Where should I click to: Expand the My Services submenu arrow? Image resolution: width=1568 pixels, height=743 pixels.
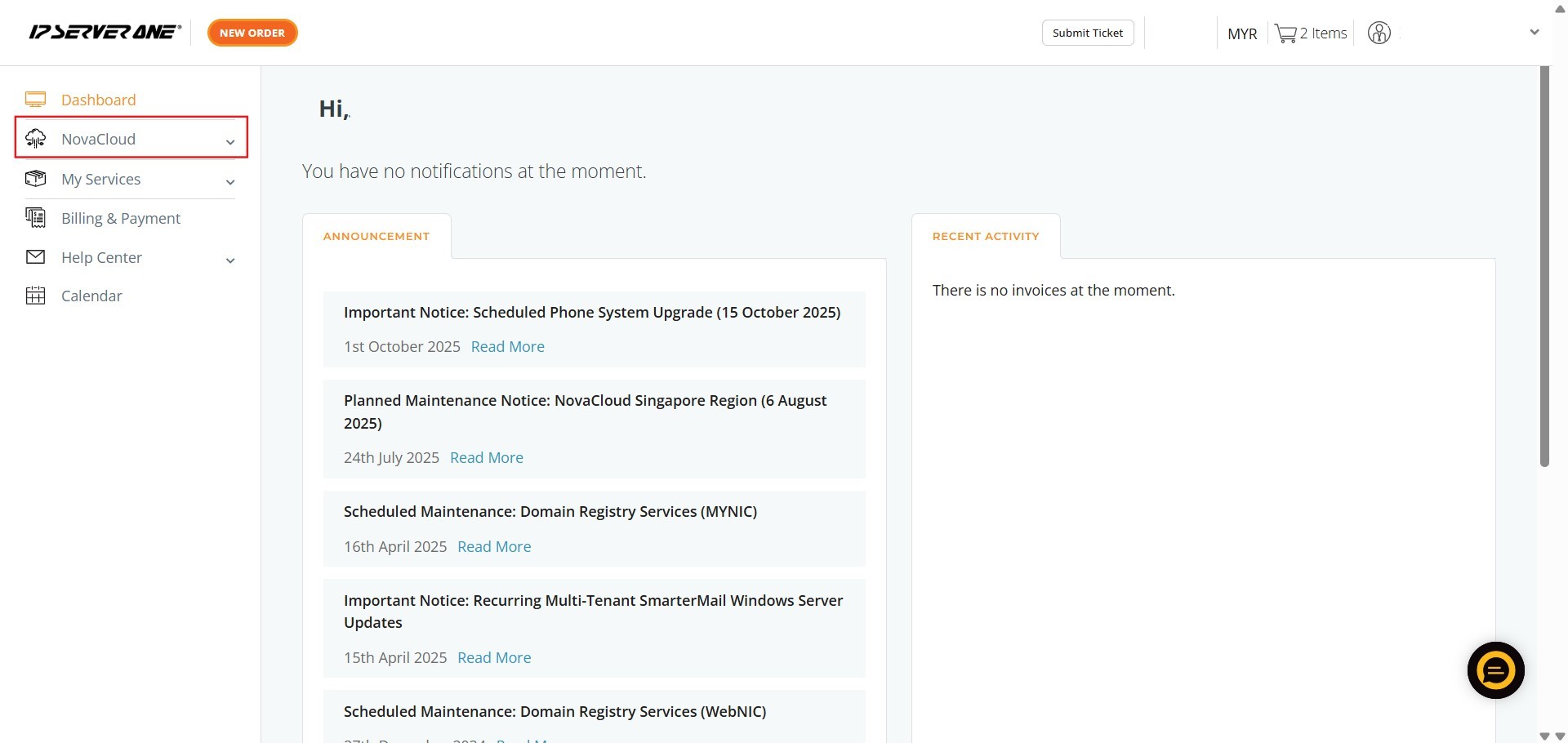230,182
